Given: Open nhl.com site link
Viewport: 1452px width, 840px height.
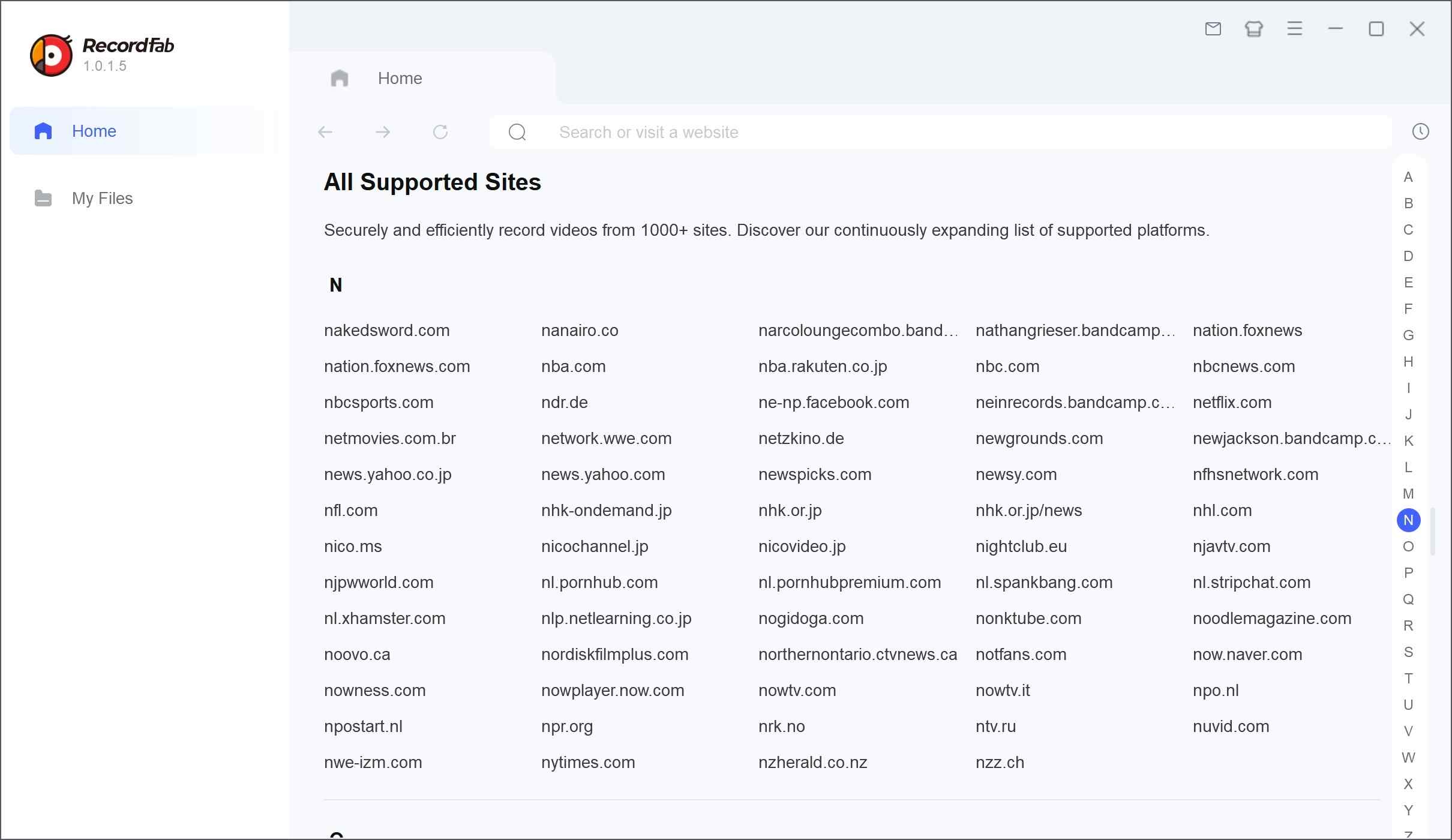Looking at the screenshot, I should click(x=1222, y=511).
